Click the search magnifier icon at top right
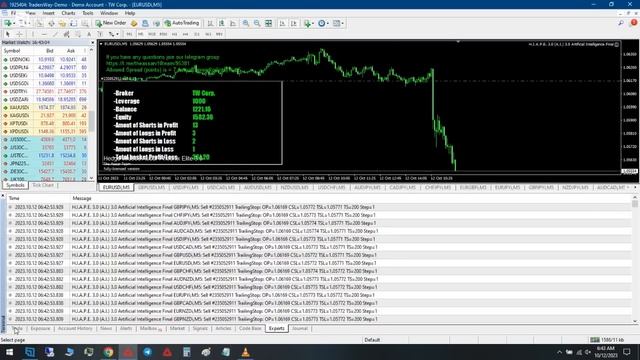 621,23
